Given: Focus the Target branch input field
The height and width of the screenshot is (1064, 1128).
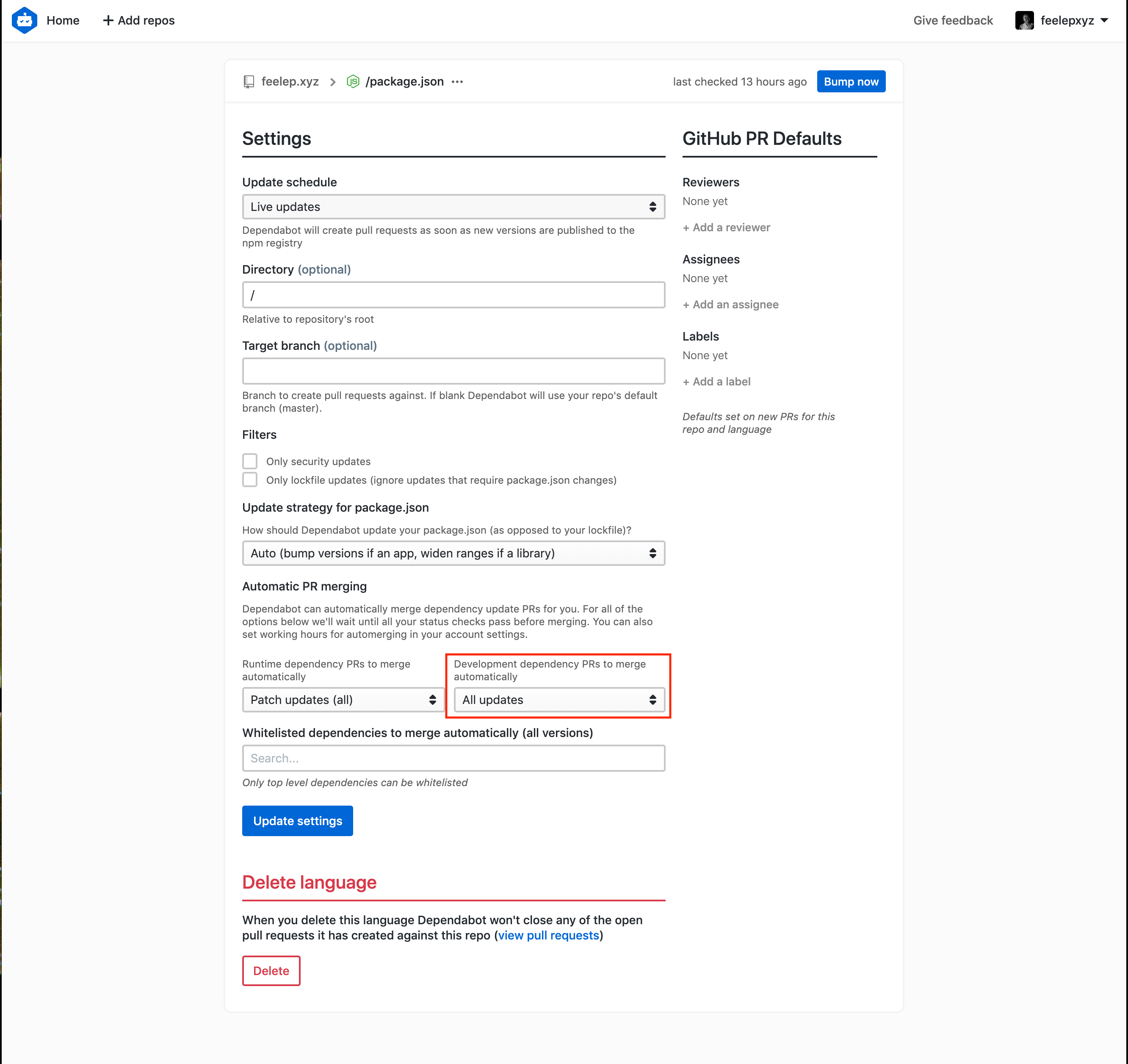Looking at the screenshot, I should (x=453, y=372).
